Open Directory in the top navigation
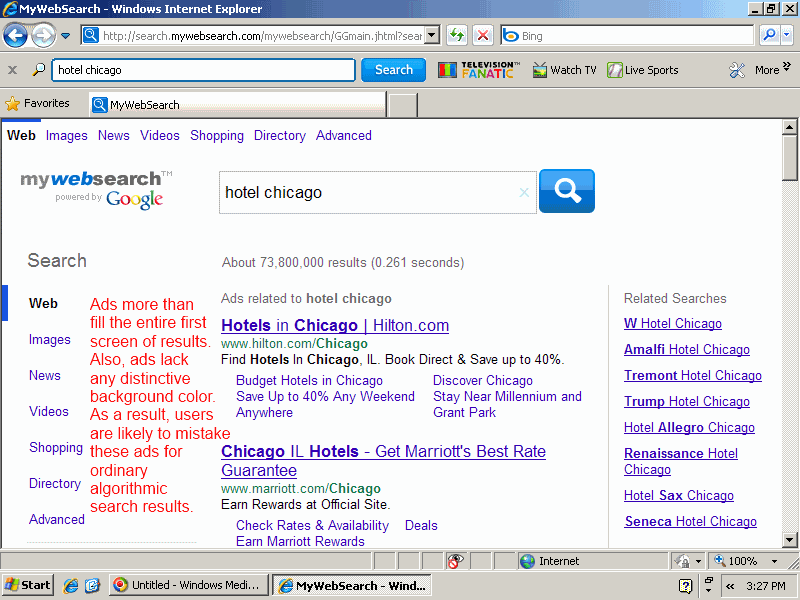Image resolution: width=800 pixels, height=600 pixels. click(280, 136)
